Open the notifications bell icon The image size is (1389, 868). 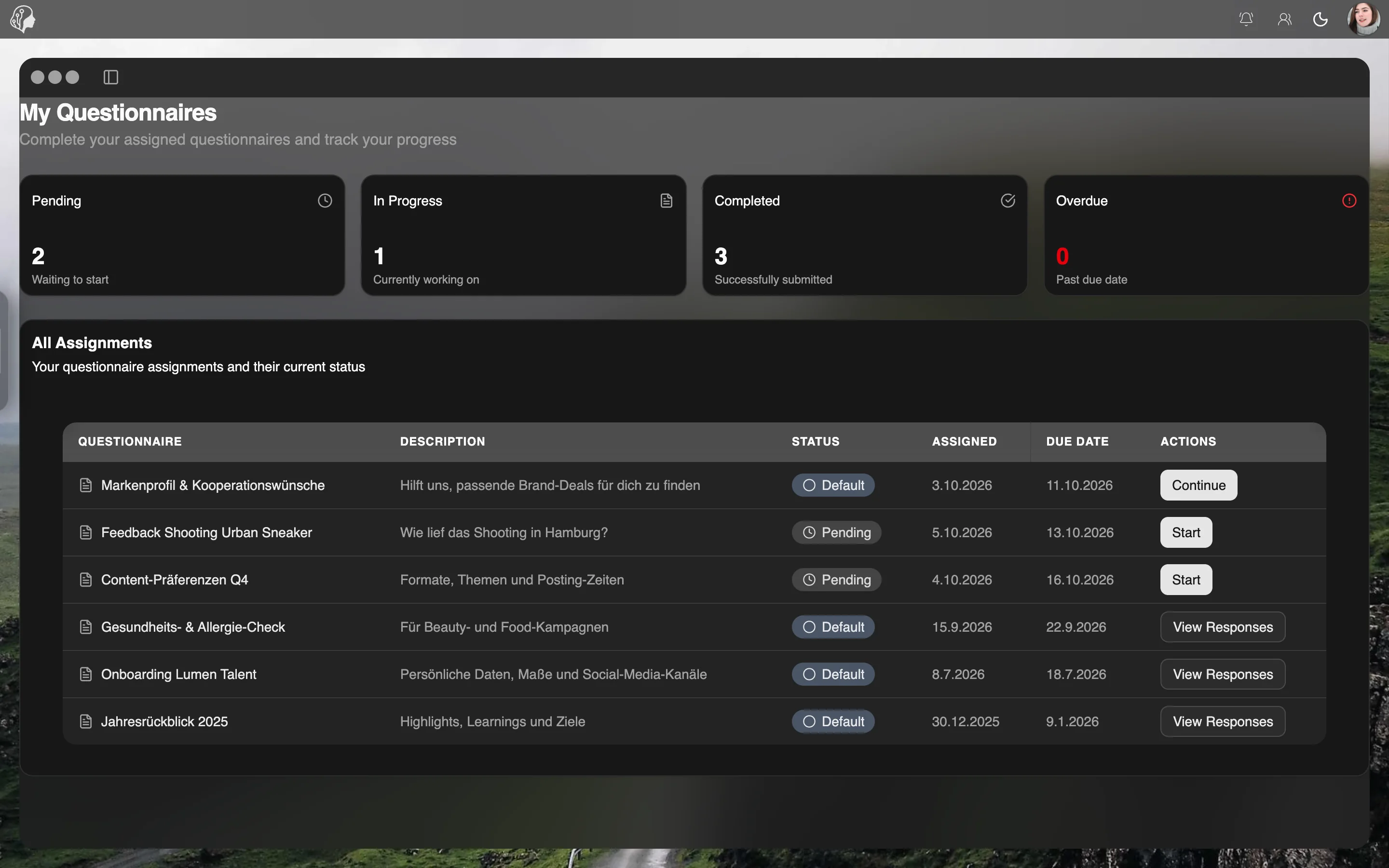pos(1245,19)
